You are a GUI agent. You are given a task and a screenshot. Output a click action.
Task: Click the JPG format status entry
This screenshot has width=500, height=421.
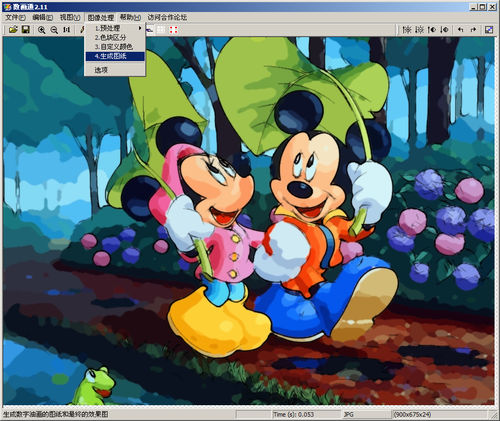pyautogui.click(x=348, y=414)
